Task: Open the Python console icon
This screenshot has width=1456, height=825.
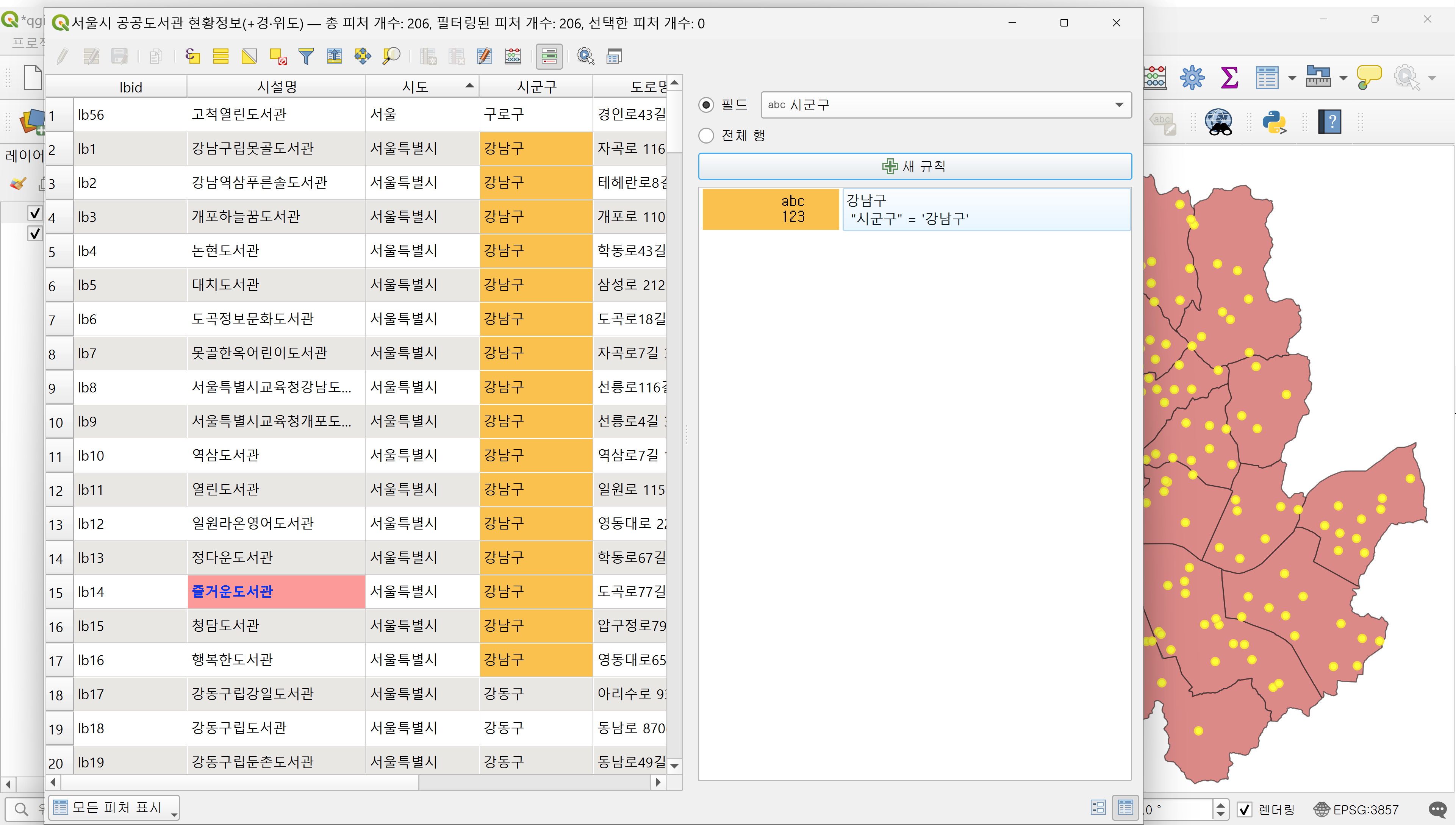Action: click(x=1273, y=122)
